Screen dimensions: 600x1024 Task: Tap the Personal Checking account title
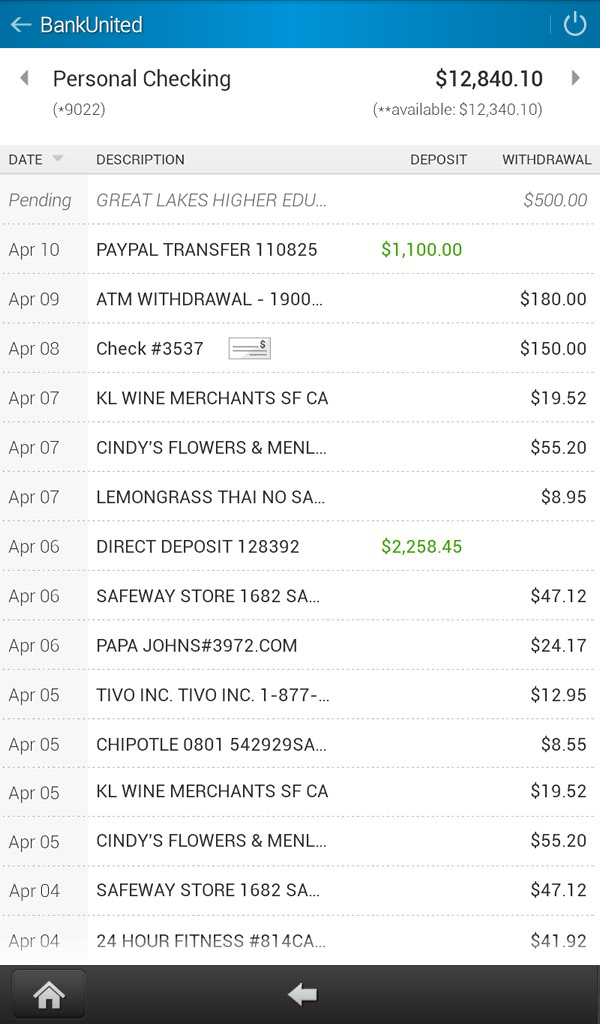tap(141, 79)
